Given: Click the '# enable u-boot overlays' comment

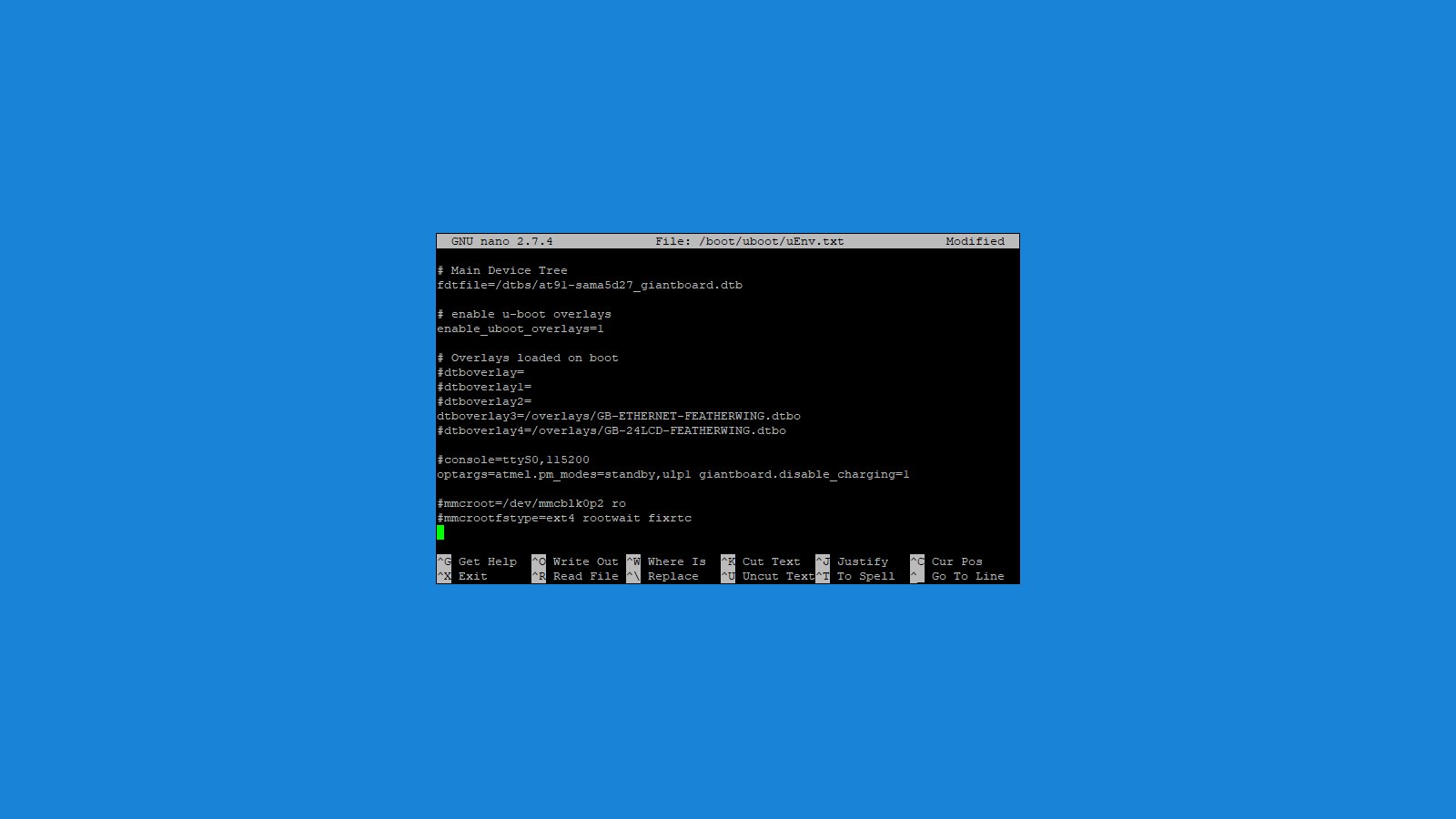Looking at the screenshot, I should coord(524,314).
